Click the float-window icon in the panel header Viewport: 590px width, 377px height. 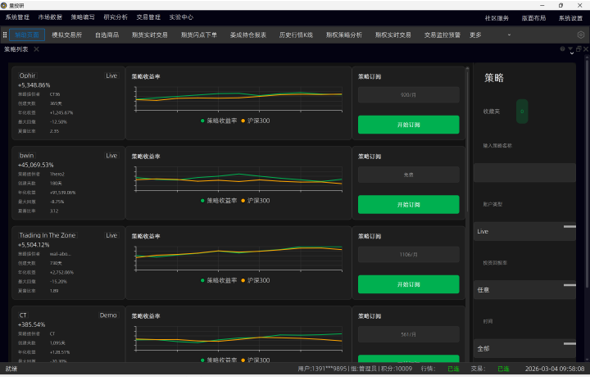(579, 49)
